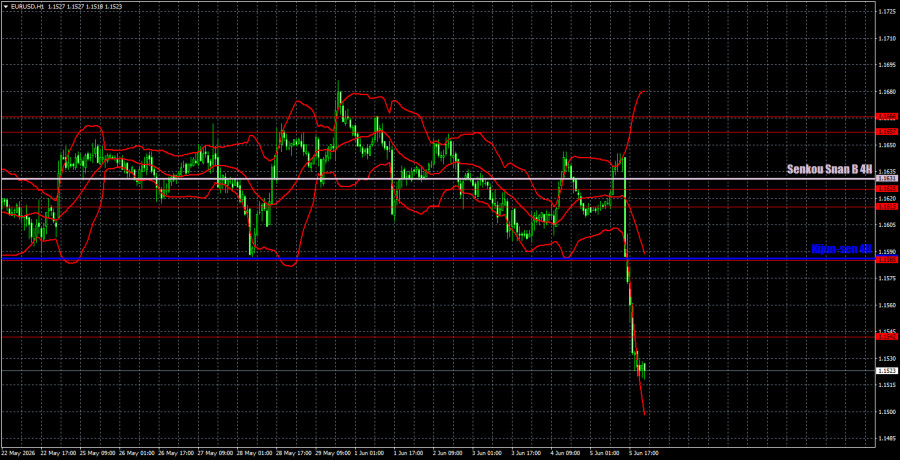
Task: Click the 1.1695 price scale value
Action: click(885, 65)
